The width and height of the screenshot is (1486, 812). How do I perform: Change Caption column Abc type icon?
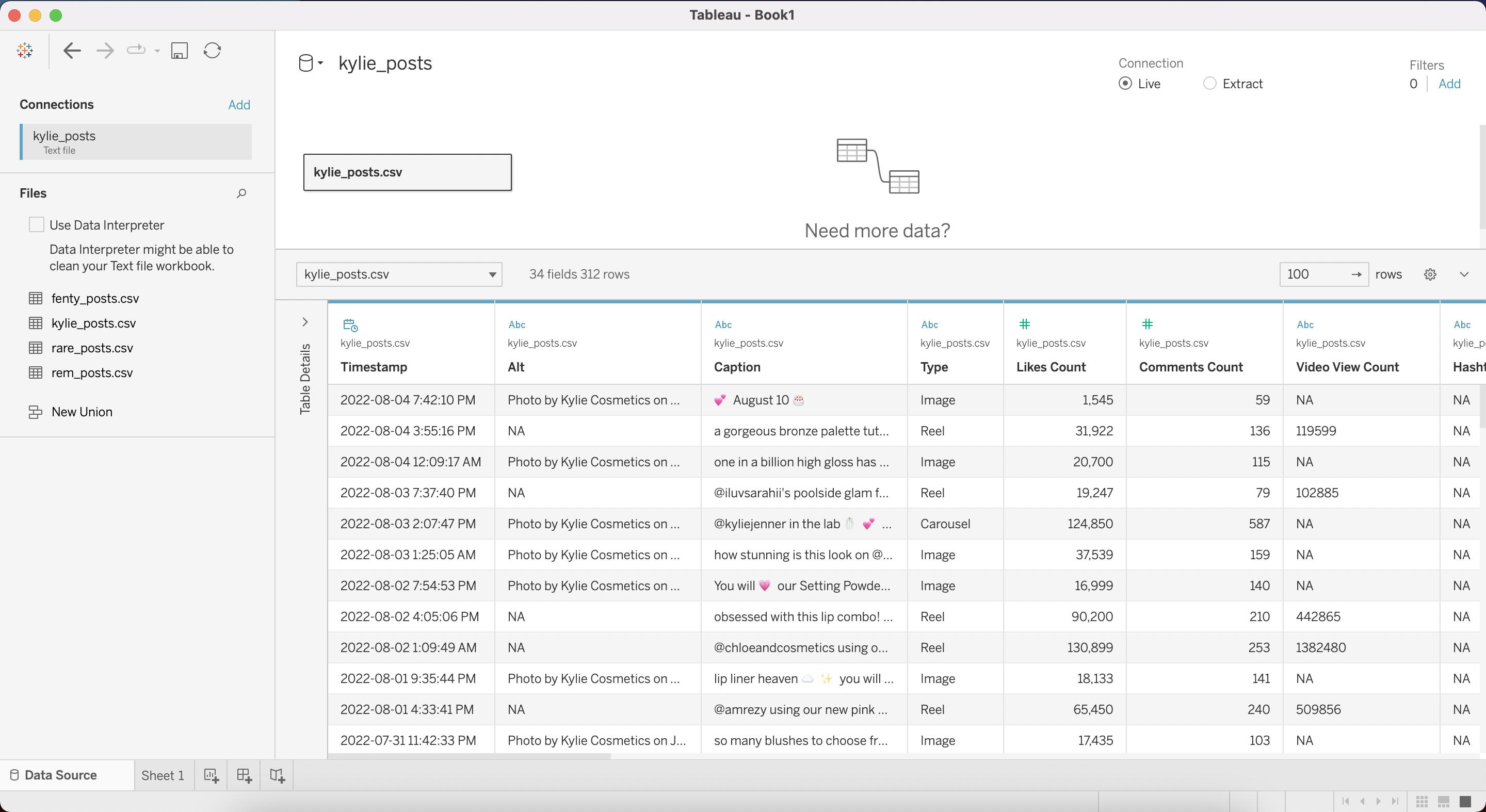coord(723,324)
